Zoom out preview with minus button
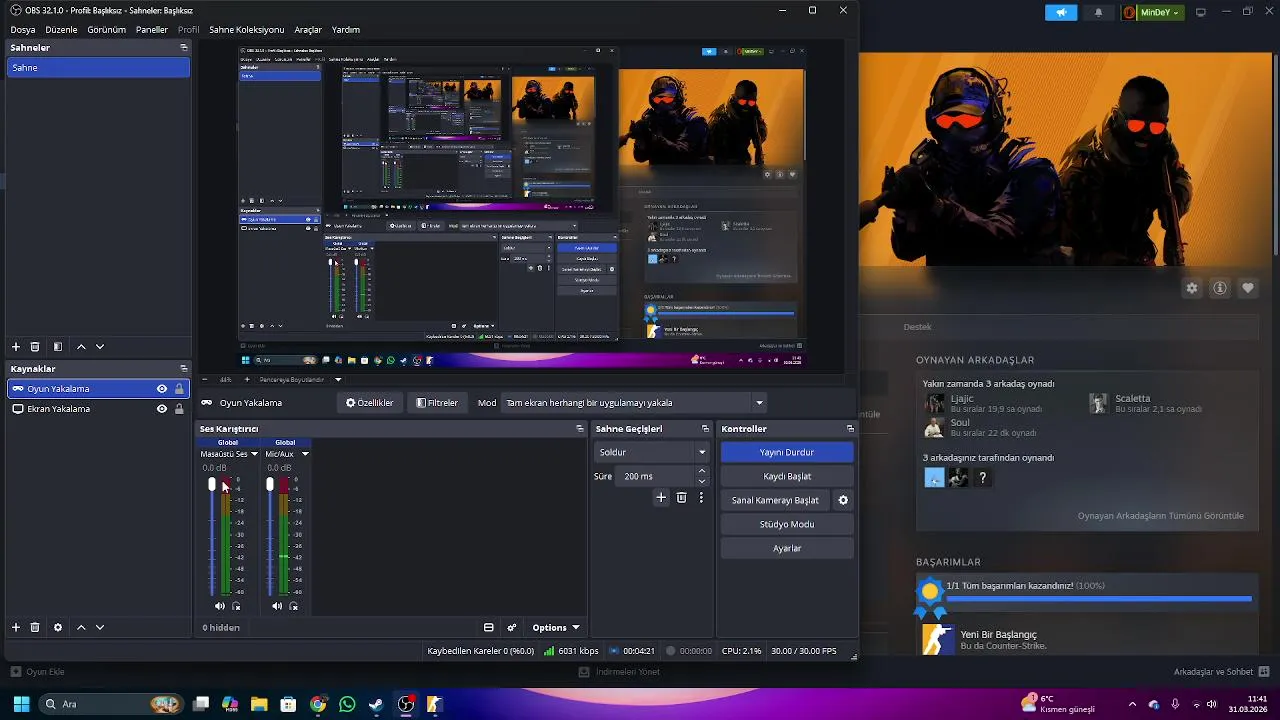 [x=205, y=380]
